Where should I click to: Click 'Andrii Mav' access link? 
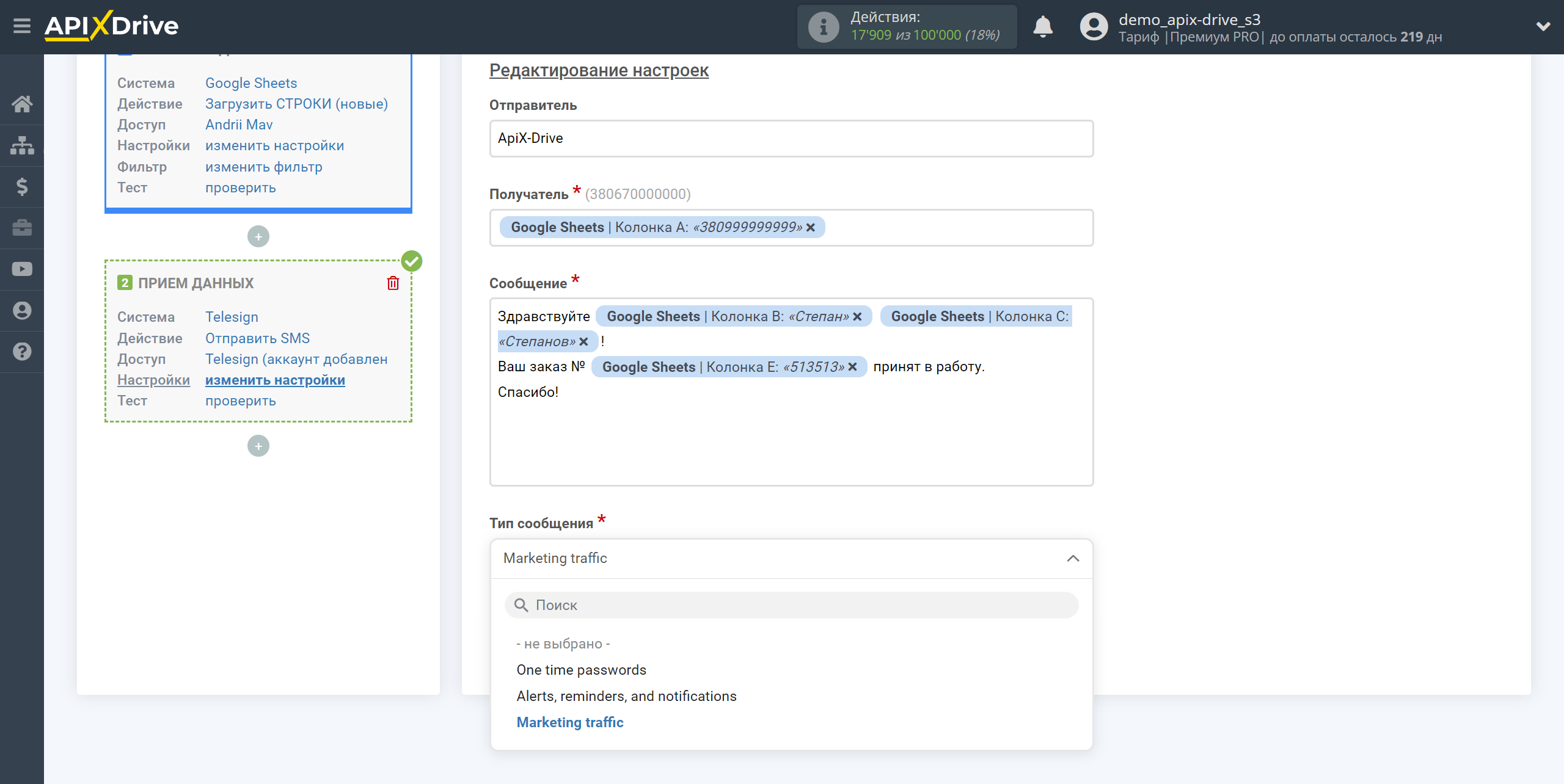point(239,125)
